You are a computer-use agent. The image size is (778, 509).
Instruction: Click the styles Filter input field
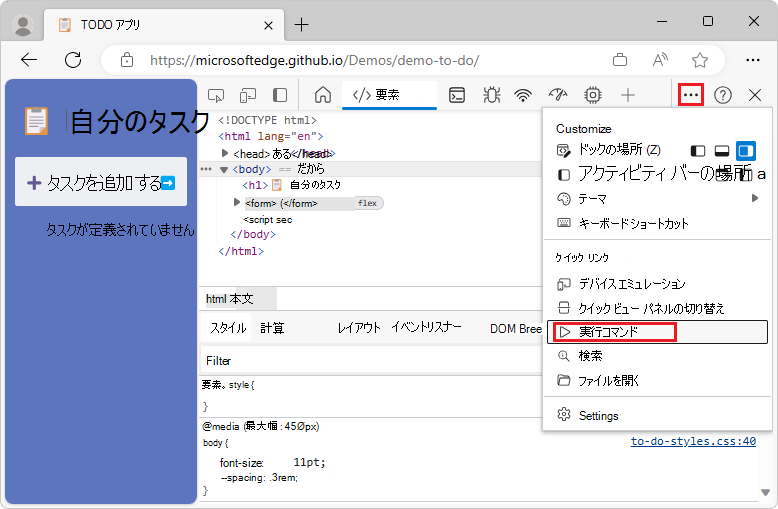coord(370,360)
